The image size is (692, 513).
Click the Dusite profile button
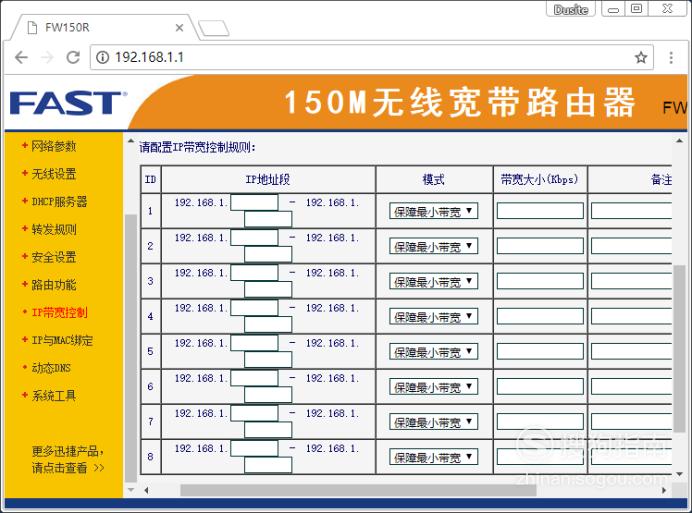(x=571, y=9)
